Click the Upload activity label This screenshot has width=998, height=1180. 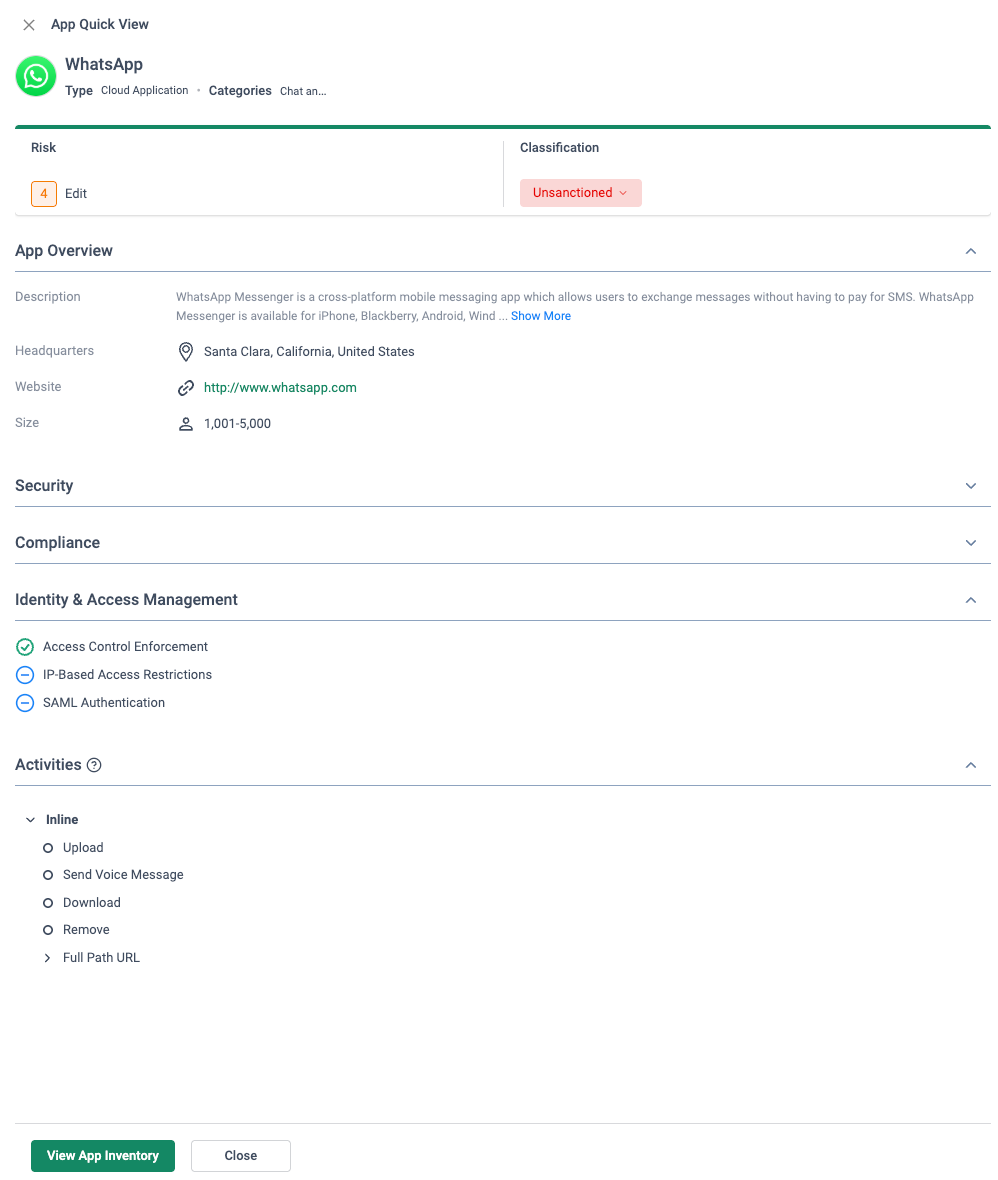pyautogui.click(x=83, y=847)
